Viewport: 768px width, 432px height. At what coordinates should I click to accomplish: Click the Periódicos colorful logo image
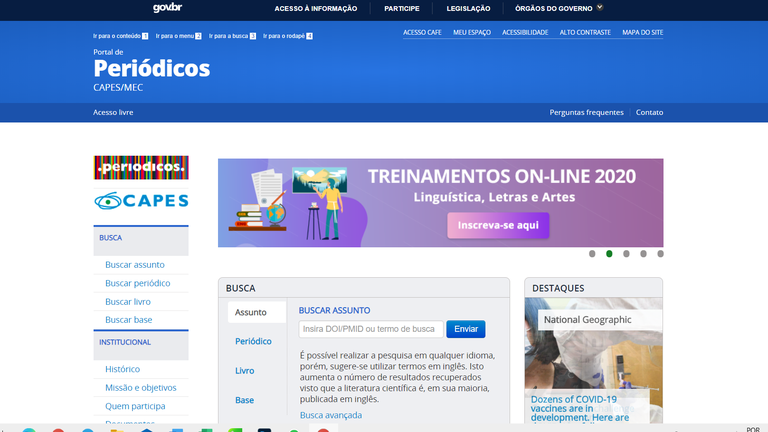(x=140, y=167)
